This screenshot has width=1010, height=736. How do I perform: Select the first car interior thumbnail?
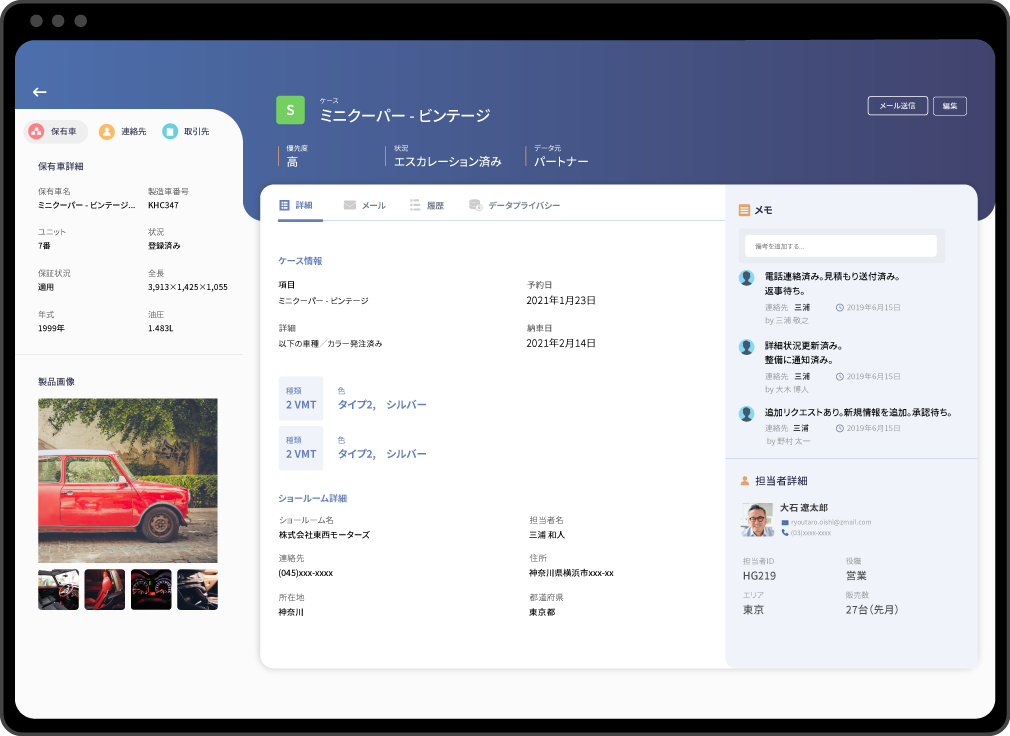(x=58, y=589)
